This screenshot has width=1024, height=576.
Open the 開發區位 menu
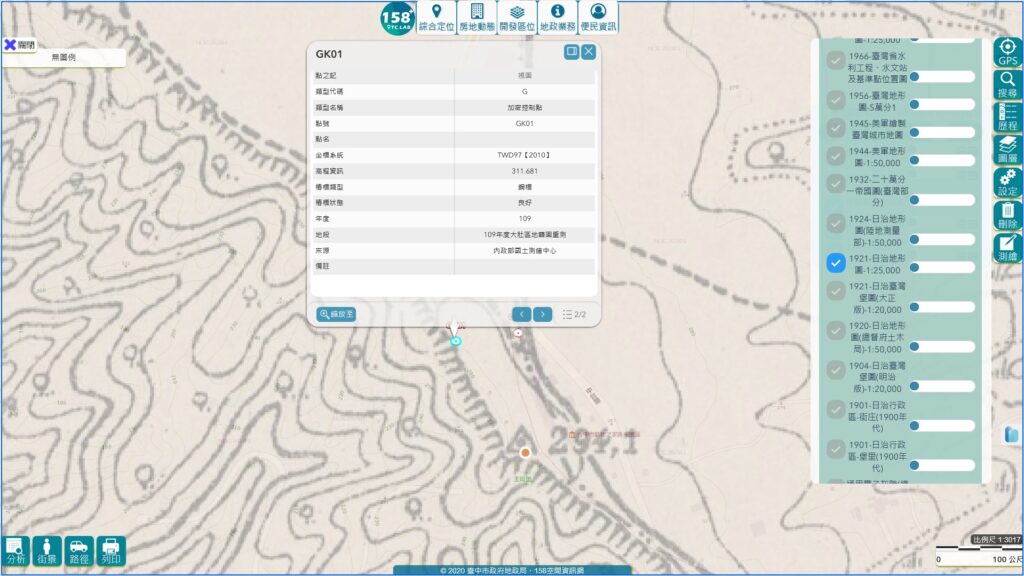[x=517, y=17]
